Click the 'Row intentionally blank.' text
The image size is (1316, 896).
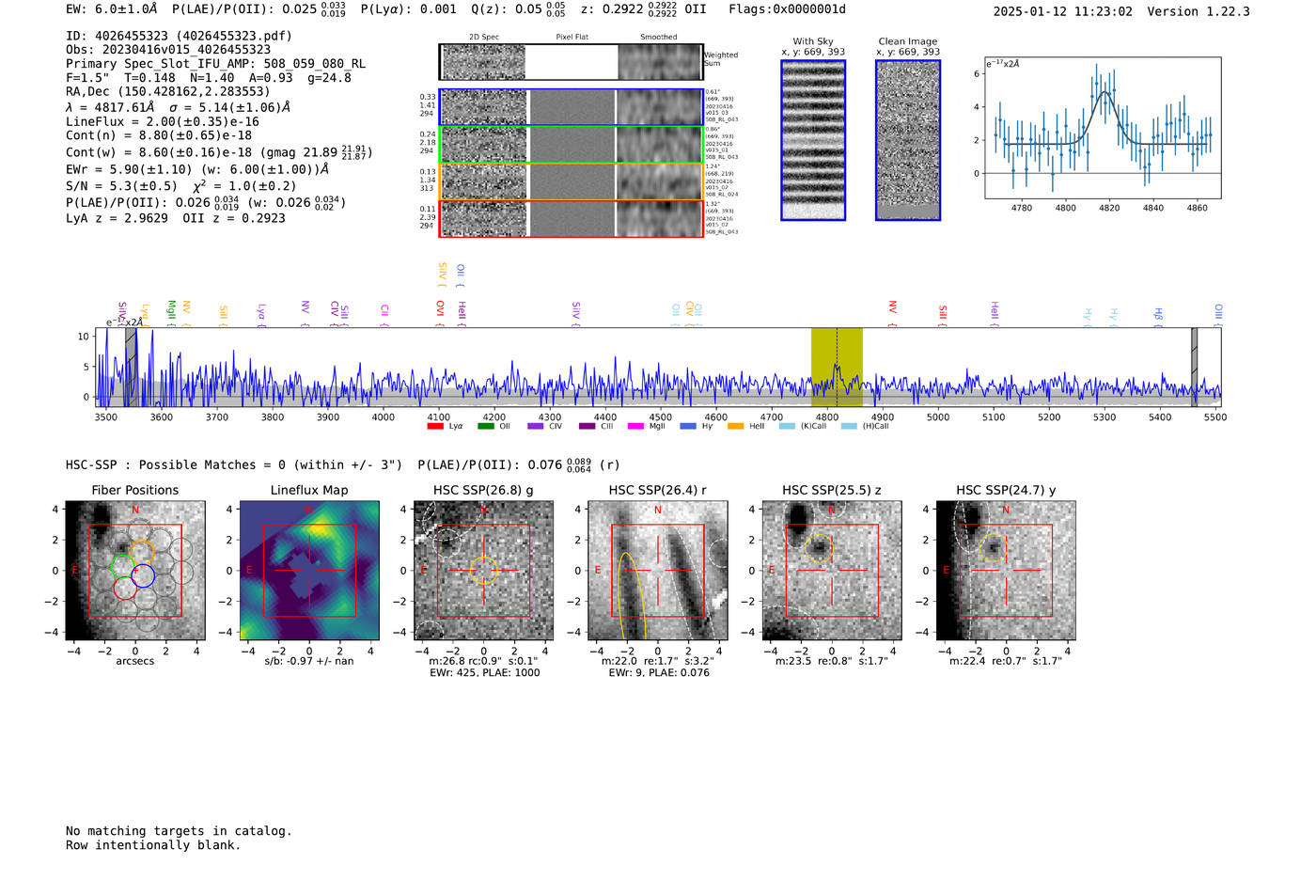pos(153,845)
